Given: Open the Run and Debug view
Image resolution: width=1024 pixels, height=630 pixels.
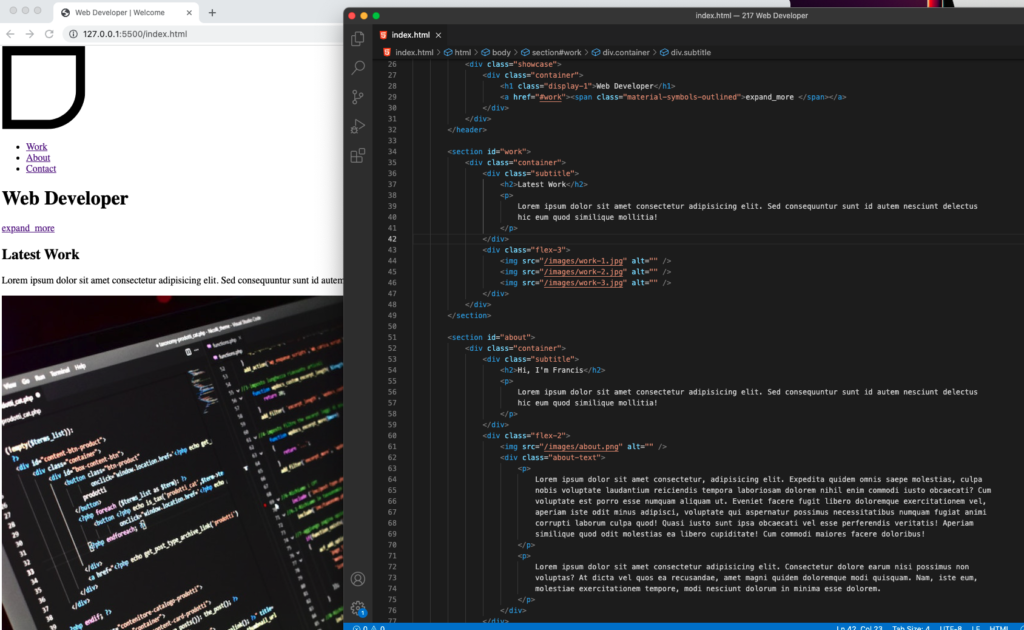Looking at the screenshot, I should pos(358,126).
